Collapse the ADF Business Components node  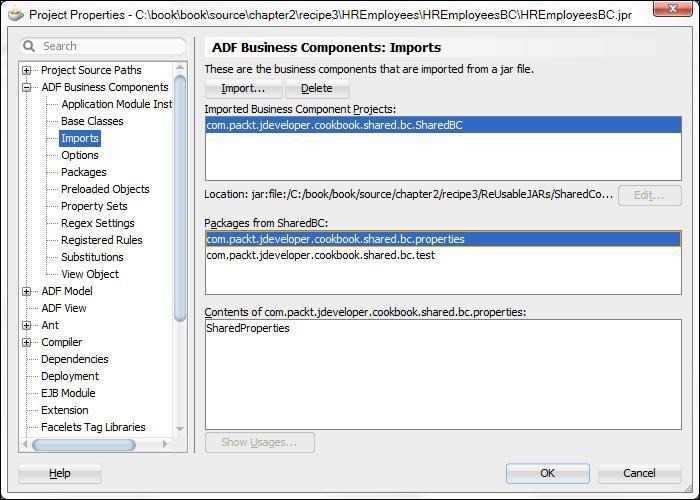[x=27, y=87]
